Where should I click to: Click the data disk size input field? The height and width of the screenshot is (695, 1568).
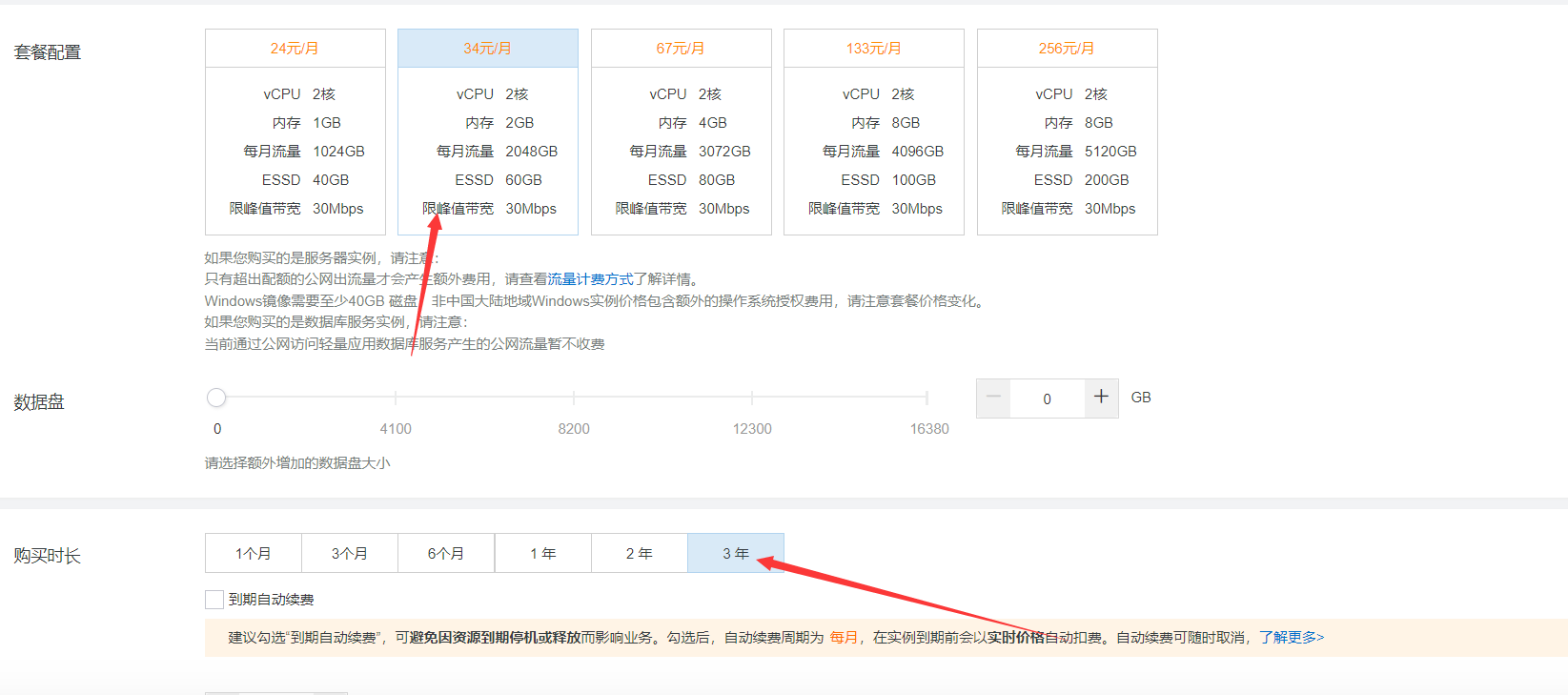coord(1047,399)
